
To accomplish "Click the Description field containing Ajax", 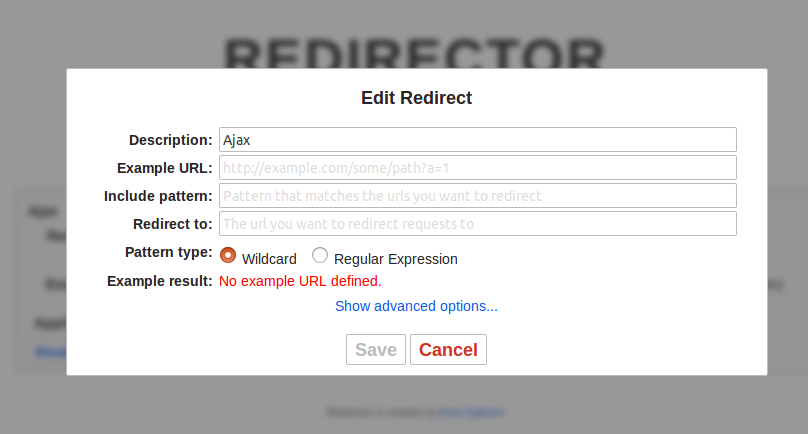I will (x=478, y=140).
